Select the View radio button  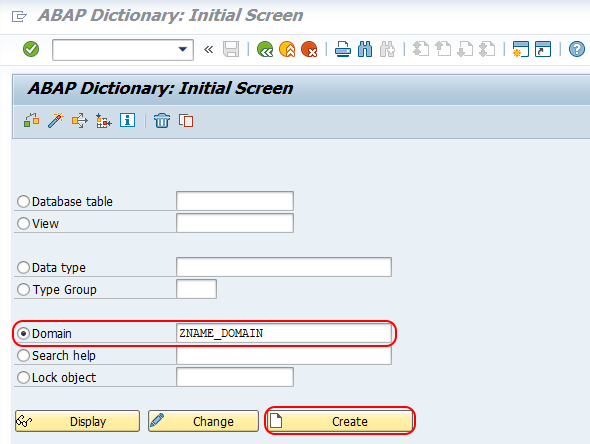point(23,224)
